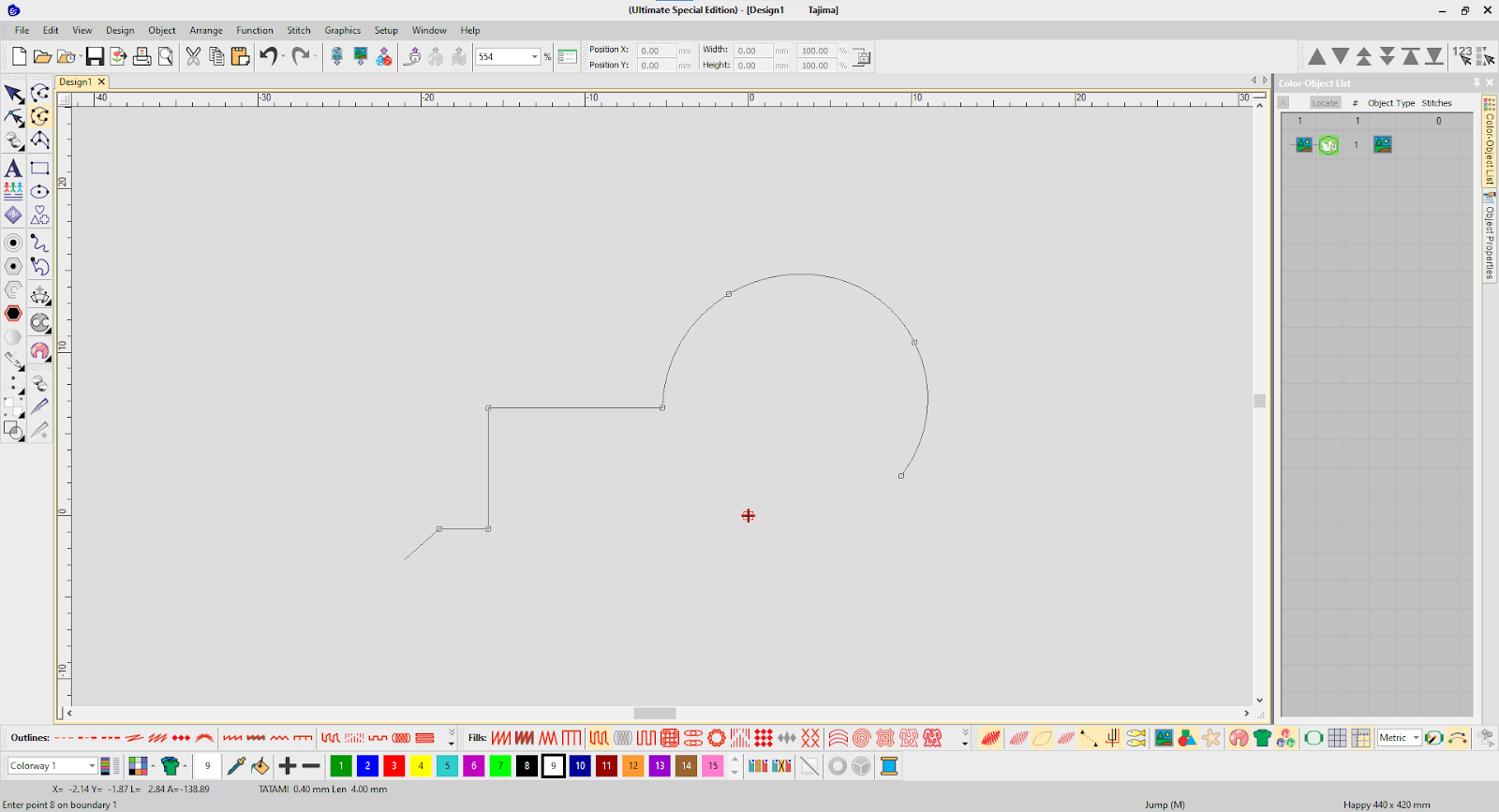Toggle the show stitches red leaf icon
Image resolution: width=1499 pixels, height=812 pixels.
990,738
